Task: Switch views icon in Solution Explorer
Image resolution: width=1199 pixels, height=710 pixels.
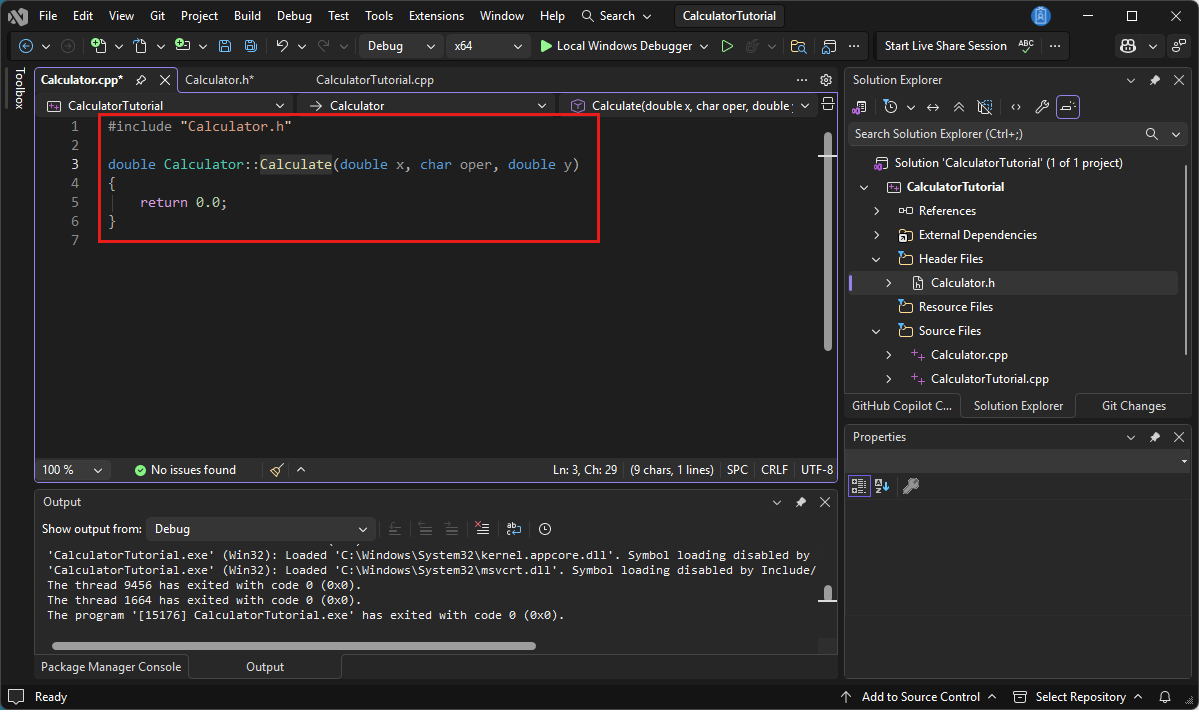Action: click(859, 107)
